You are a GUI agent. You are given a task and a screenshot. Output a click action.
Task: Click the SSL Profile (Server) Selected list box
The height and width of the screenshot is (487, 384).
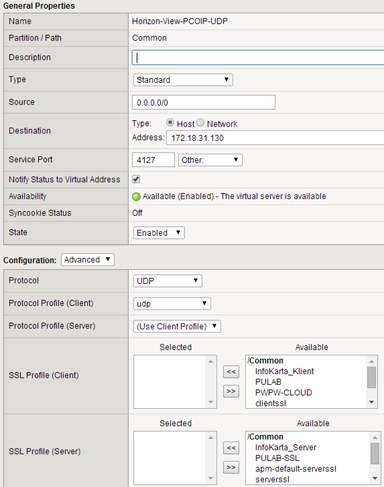click(175, 458)
